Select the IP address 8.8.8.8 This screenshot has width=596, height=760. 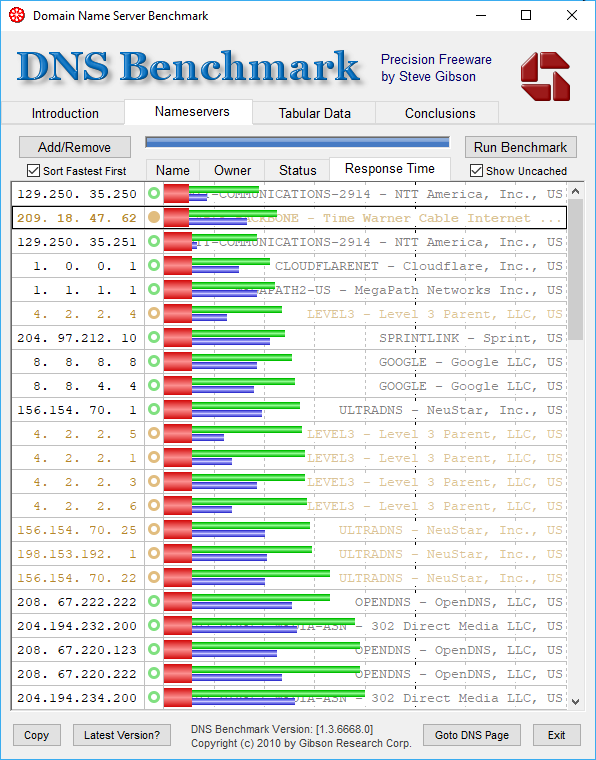(85, 362)
